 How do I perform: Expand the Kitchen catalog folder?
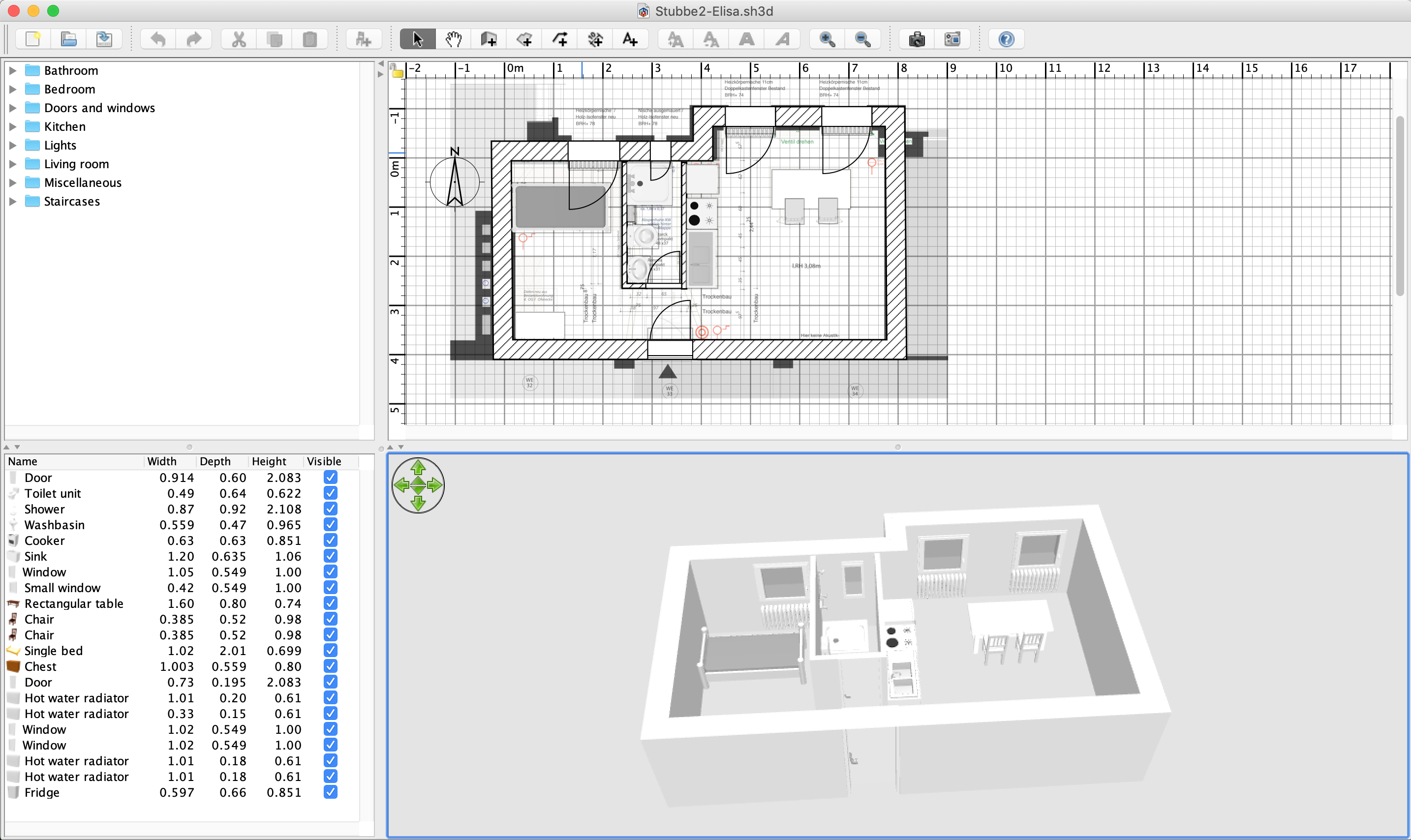click(x=12, y=126)
